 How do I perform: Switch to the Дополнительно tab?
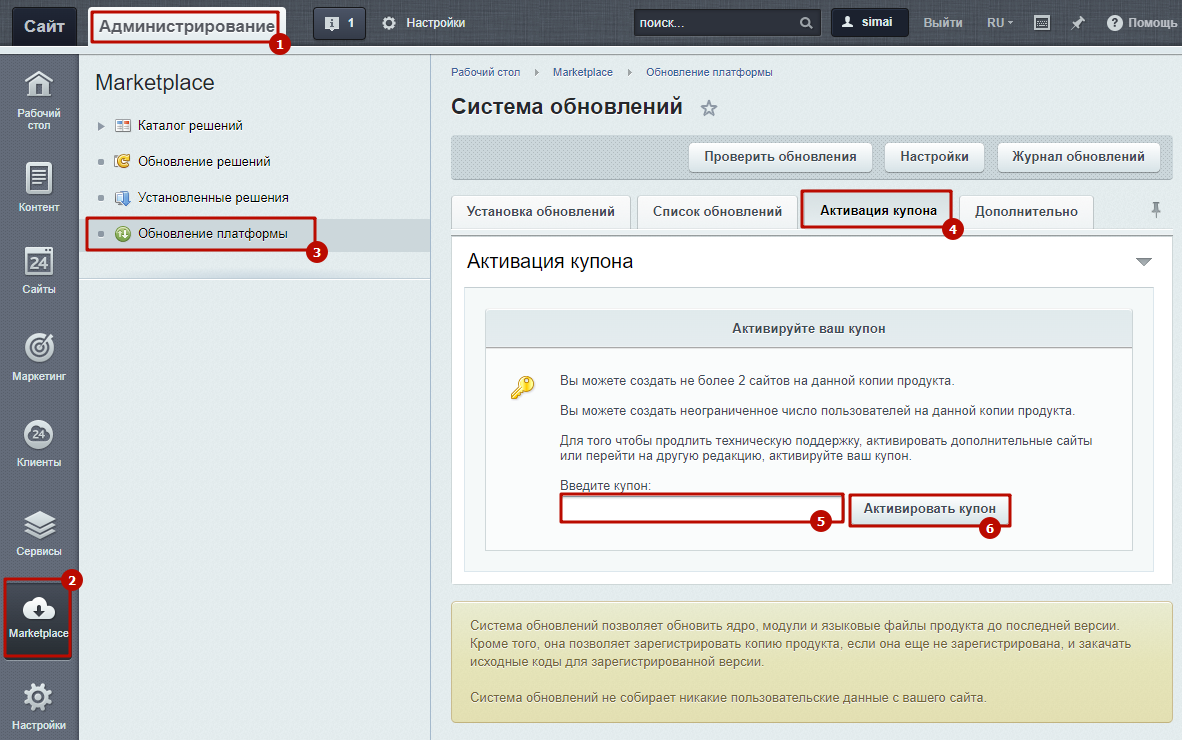[1026, 212]
